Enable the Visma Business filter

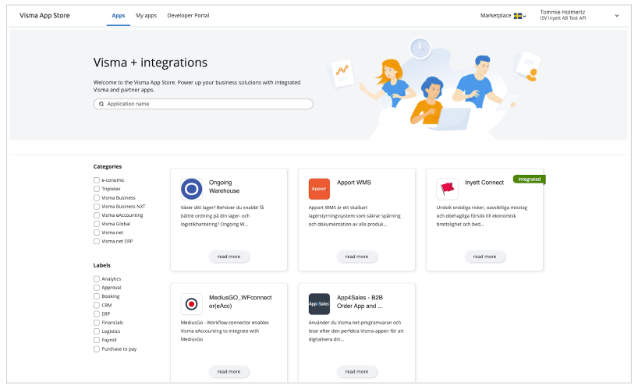pyautogui.click(x=97, y=198)
